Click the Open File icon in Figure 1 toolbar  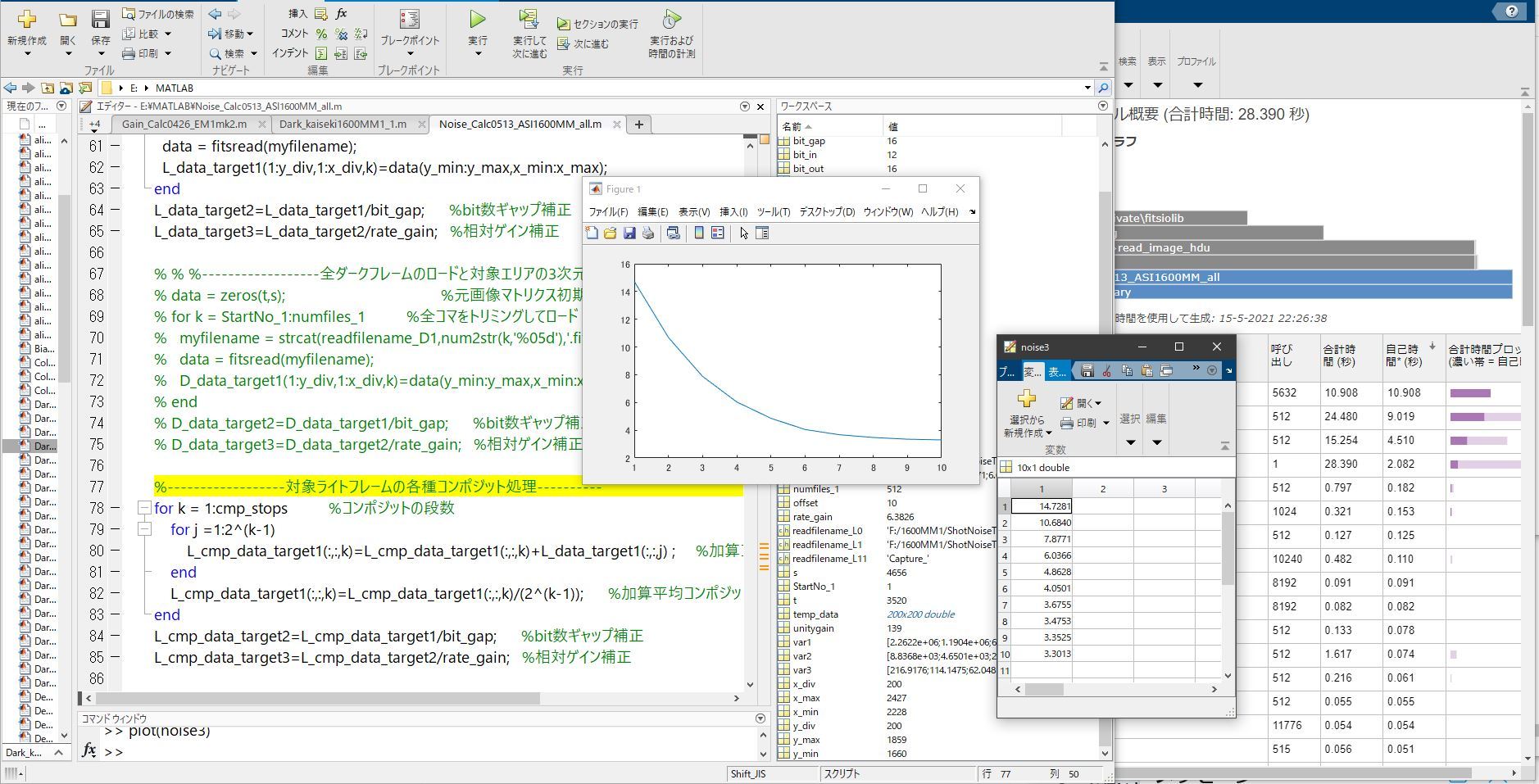(x=611, y=233)
